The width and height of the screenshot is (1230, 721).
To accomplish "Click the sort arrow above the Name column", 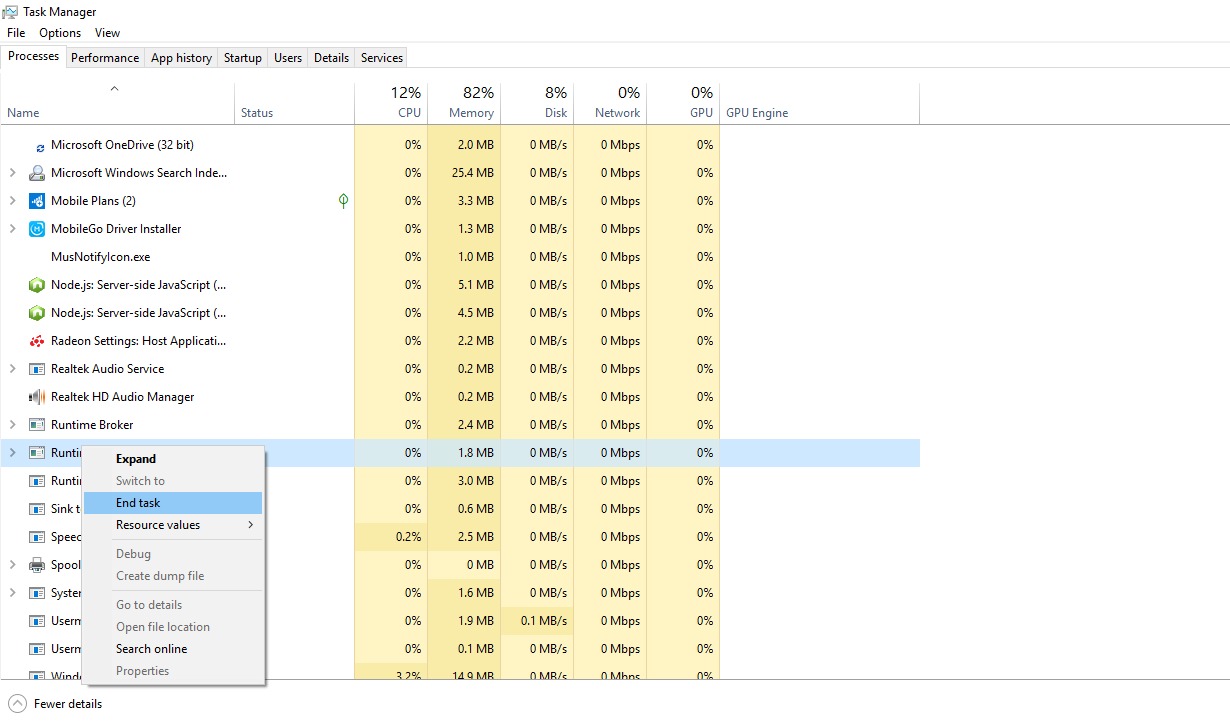I will coord(114,89).
